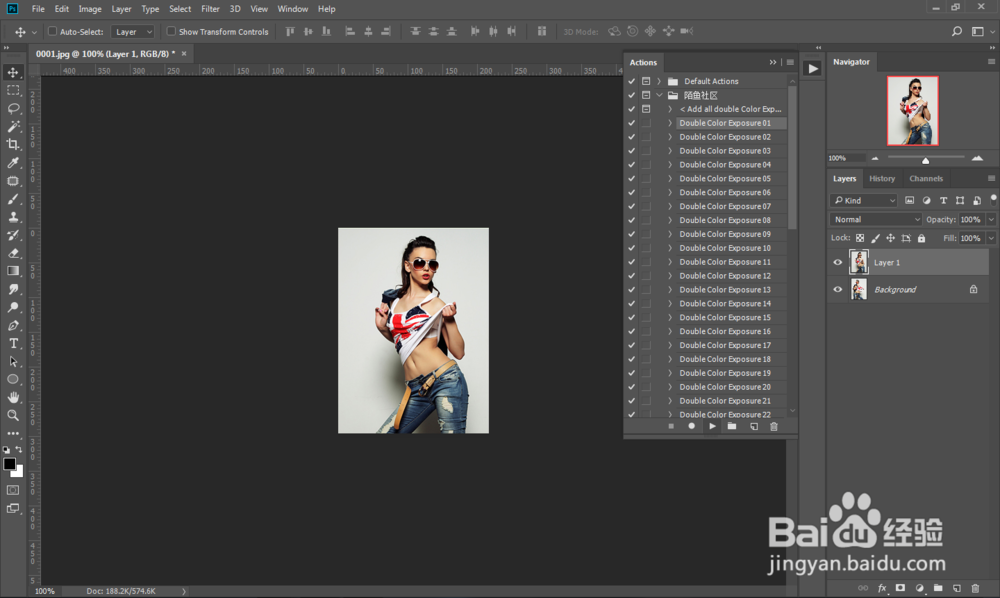The height and width of the screenshot is (598, 1000).
Task: Select the Gradient tool
Action: pyautogui.click(x=13, y=271)
